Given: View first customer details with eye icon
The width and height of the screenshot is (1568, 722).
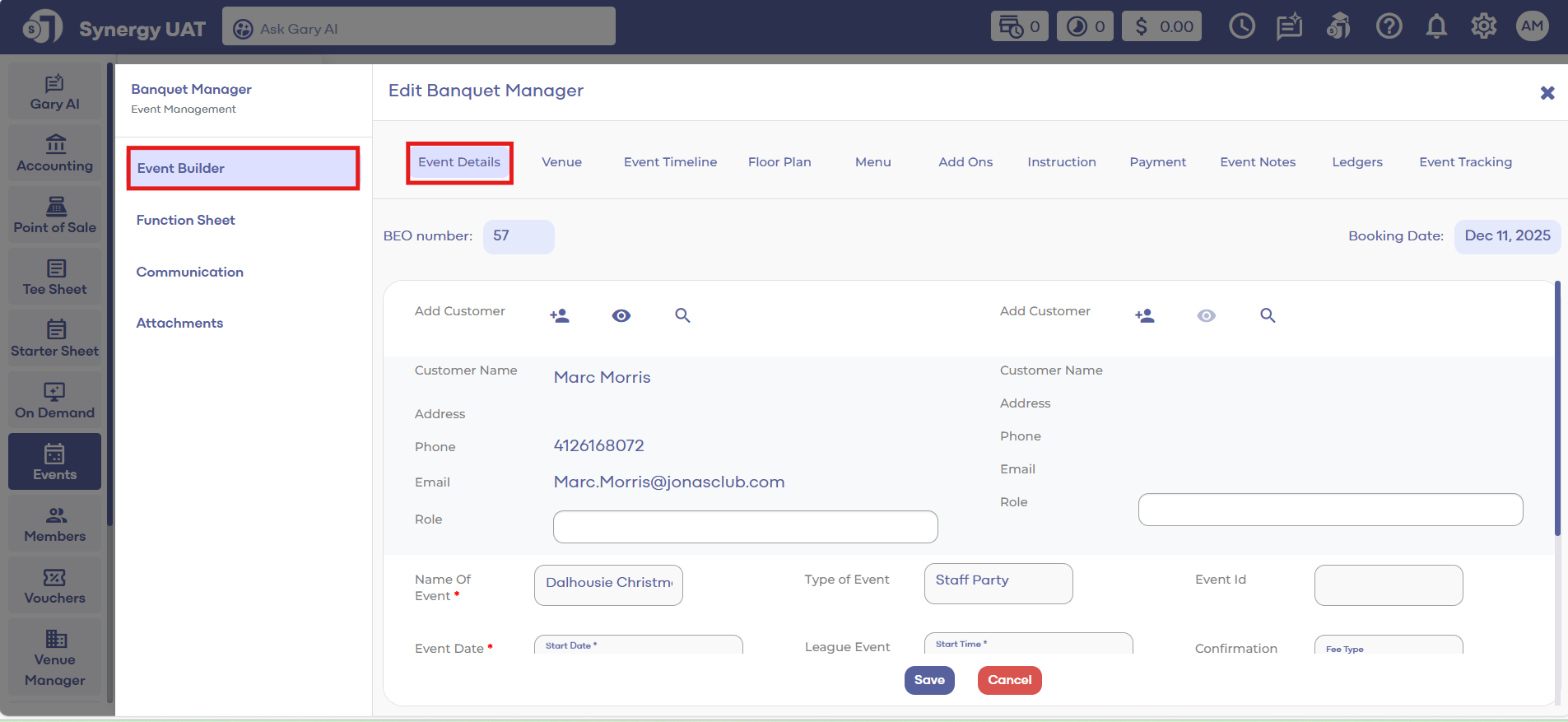Looking at the screenshot, I should click(x=621, y=315).
